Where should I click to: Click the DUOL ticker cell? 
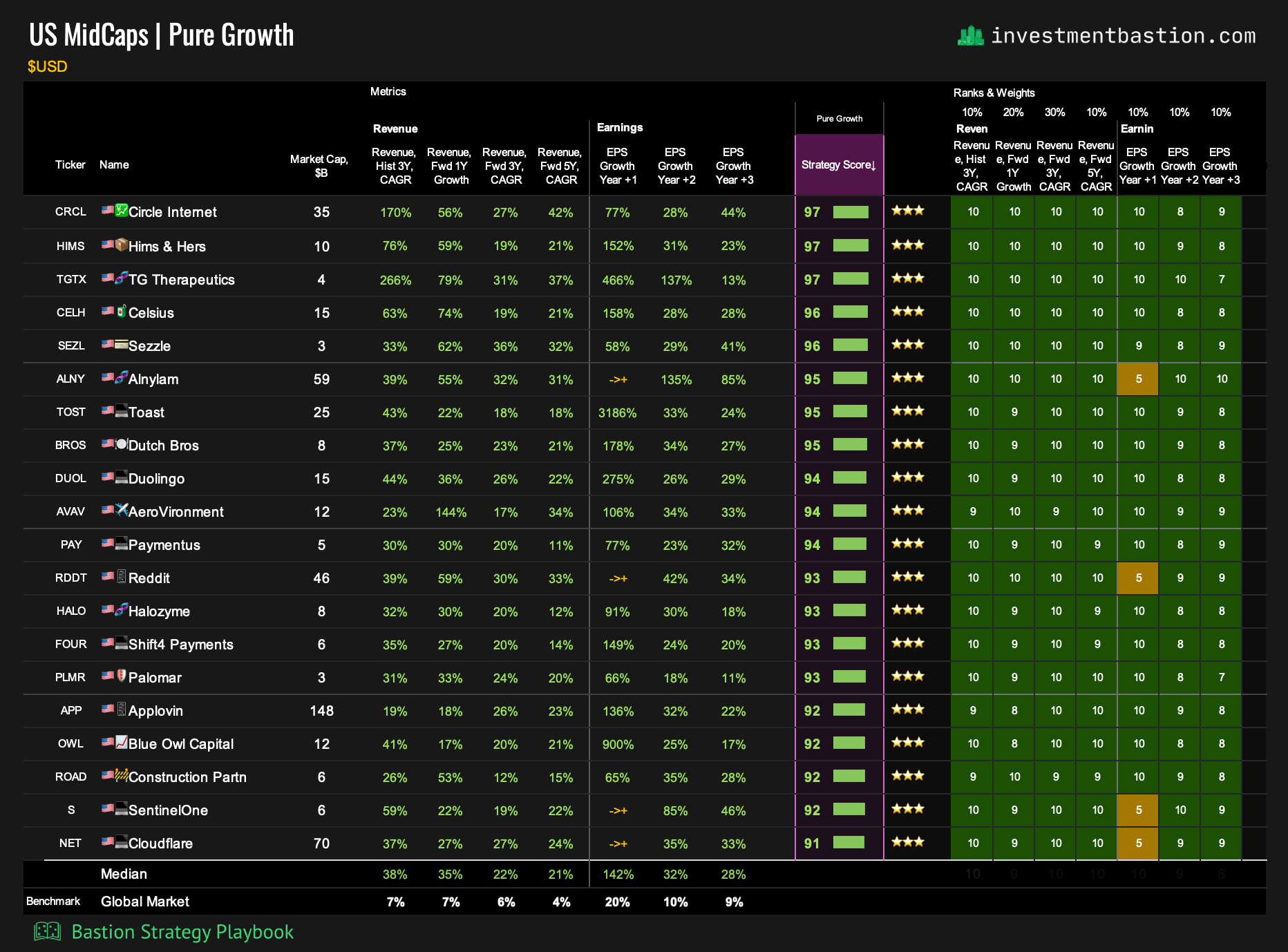point(70,478)
